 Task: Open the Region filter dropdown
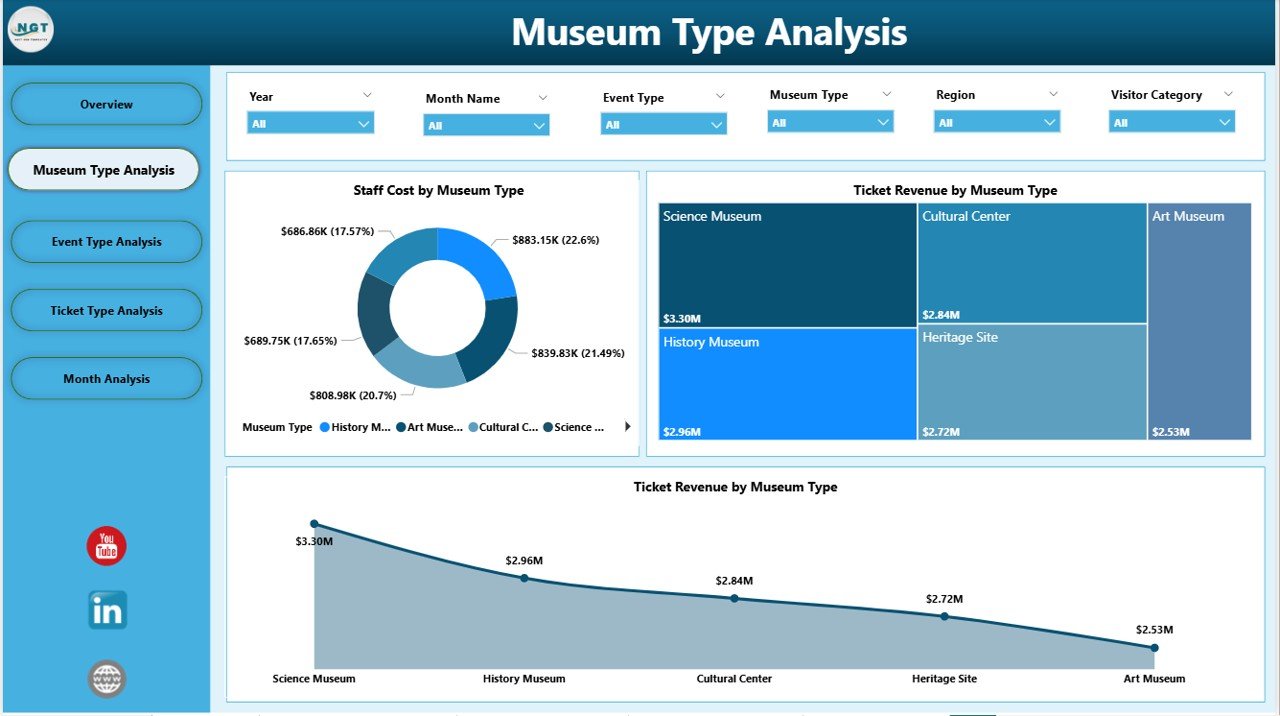(1048, 121)
